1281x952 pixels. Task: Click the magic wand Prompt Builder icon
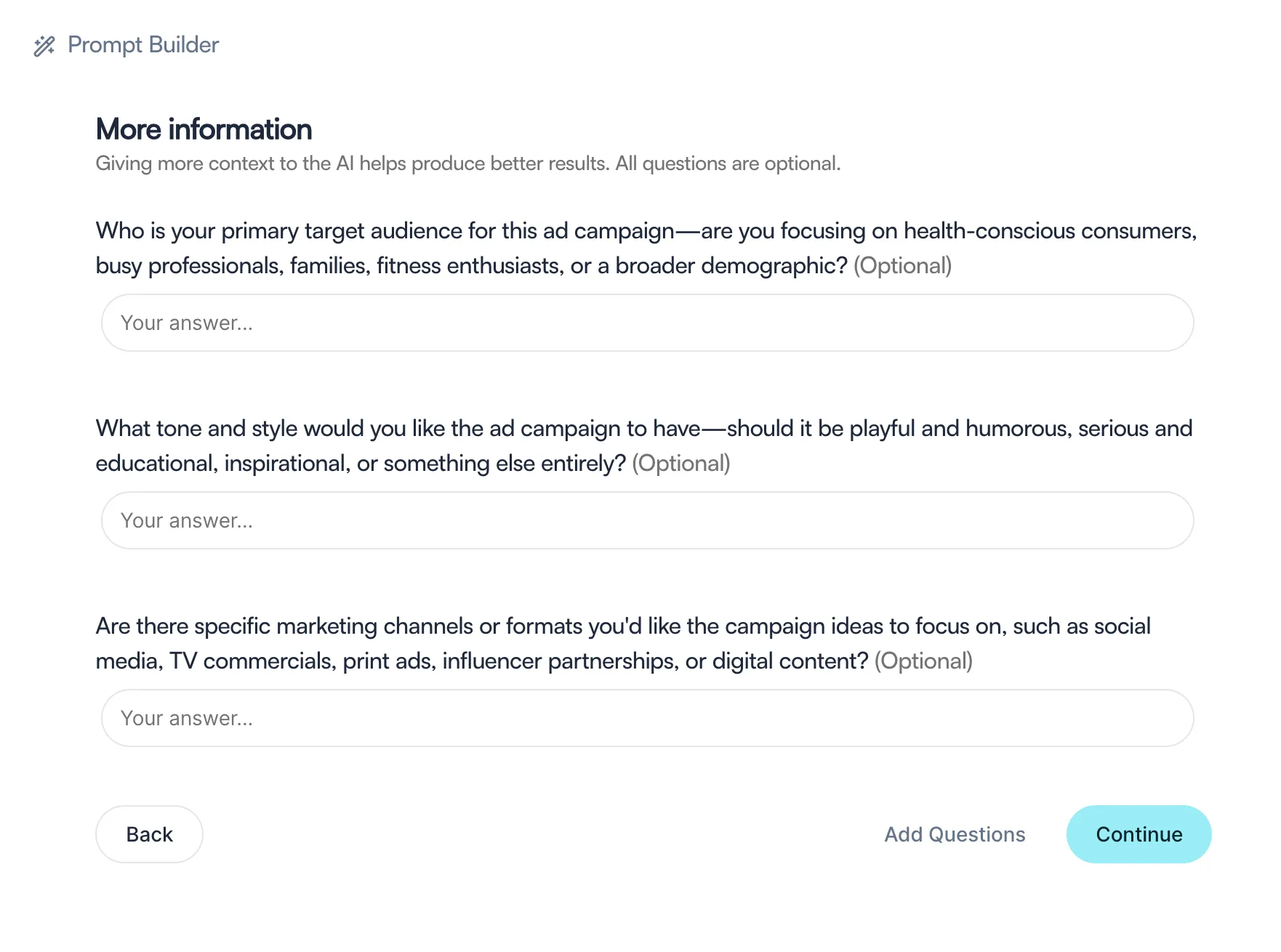[44, 46]
